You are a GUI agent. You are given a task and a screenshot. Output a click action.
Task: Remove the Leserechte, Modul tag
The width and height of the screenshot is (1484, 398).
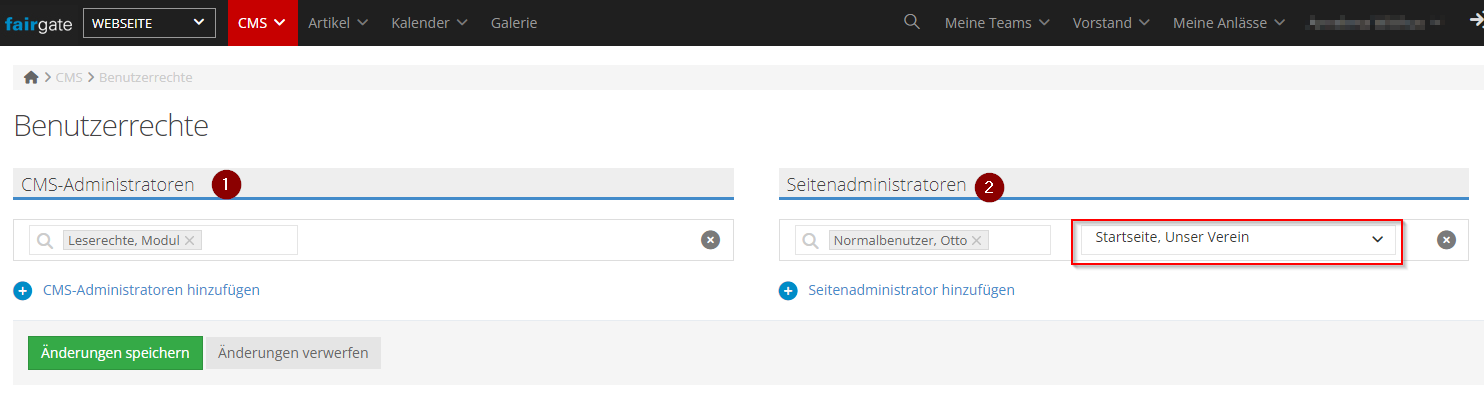tap(191, 240)
